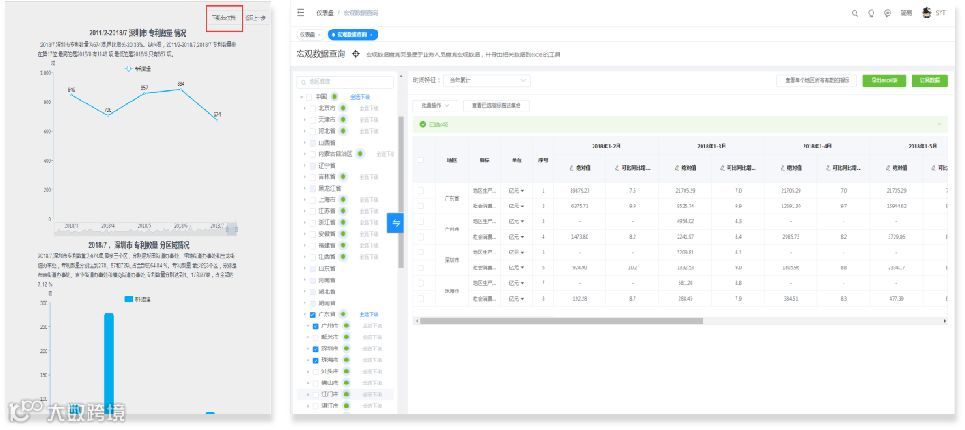Open the 批量操作 dropdown
This screenshot has height=430, width=965.
pos(435,105)
